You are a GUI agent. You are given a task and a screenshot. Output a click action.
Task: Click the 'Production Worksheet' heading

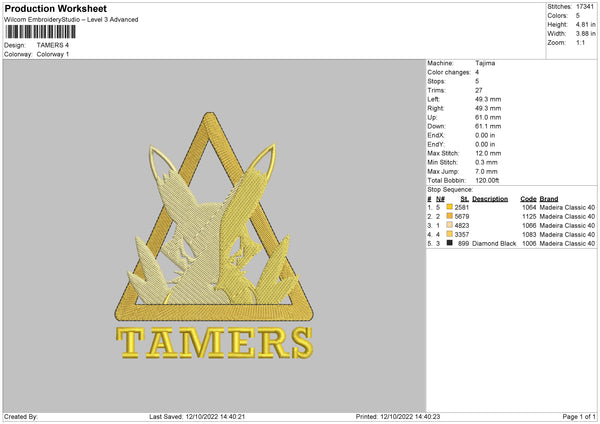(56, 8)
